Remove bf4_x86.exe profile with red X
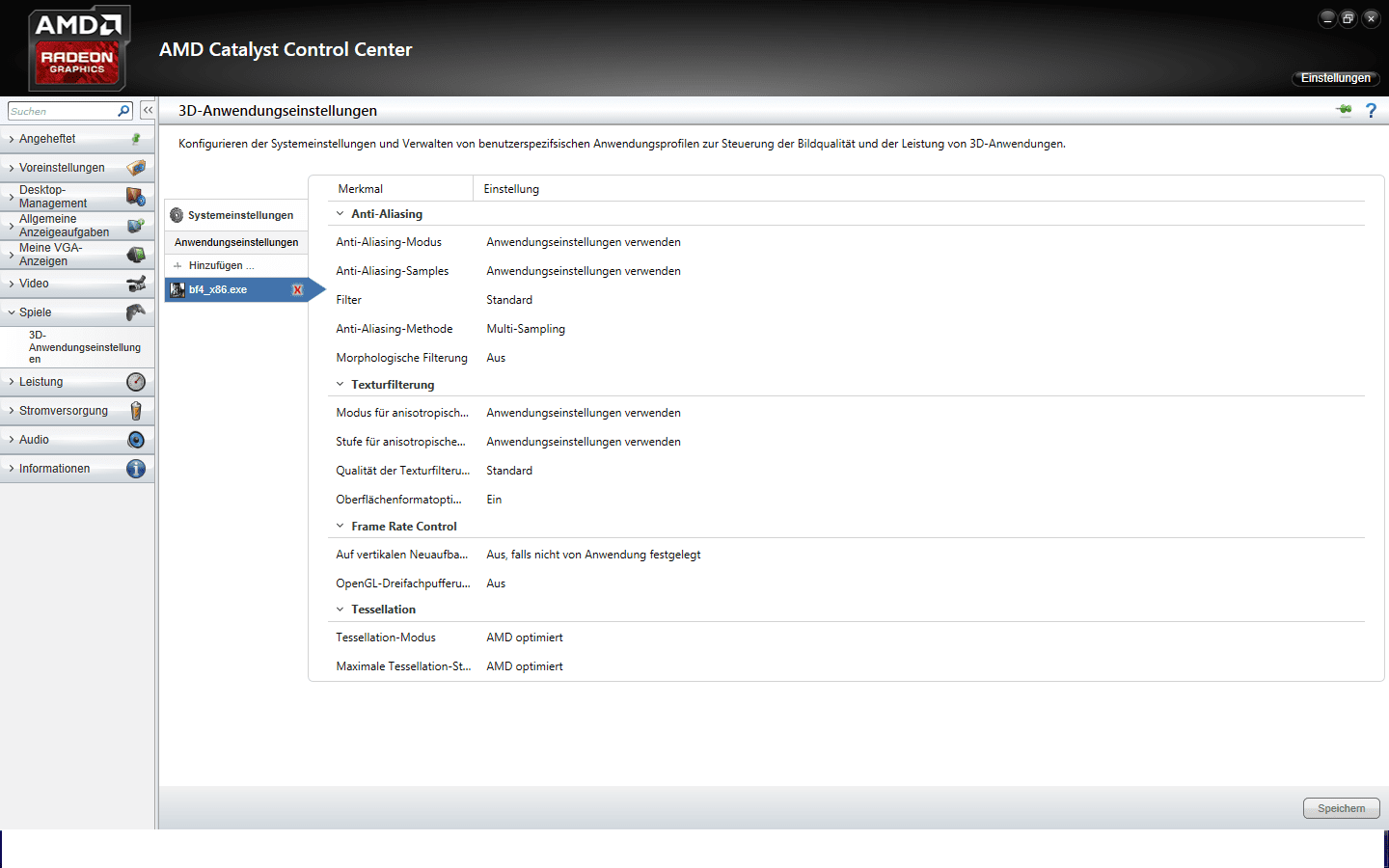The image size is (1389, 868). tap(297, 289)
